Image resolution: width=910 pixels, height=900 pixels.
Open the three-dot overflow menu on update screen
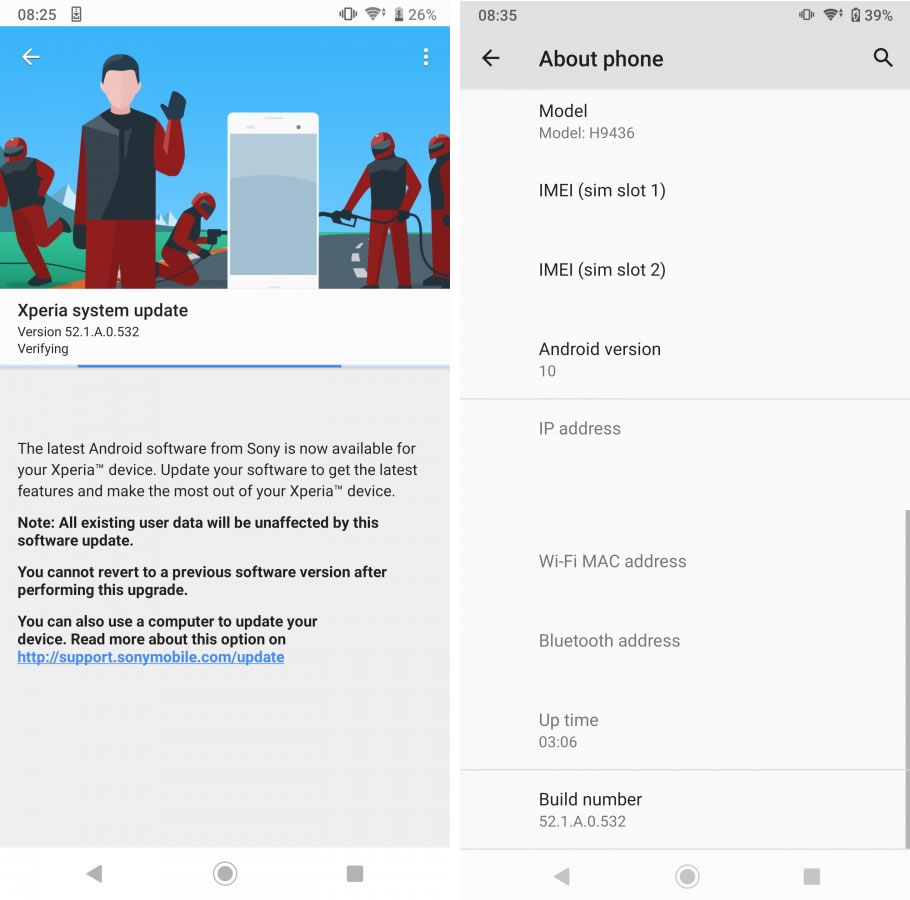426,57
